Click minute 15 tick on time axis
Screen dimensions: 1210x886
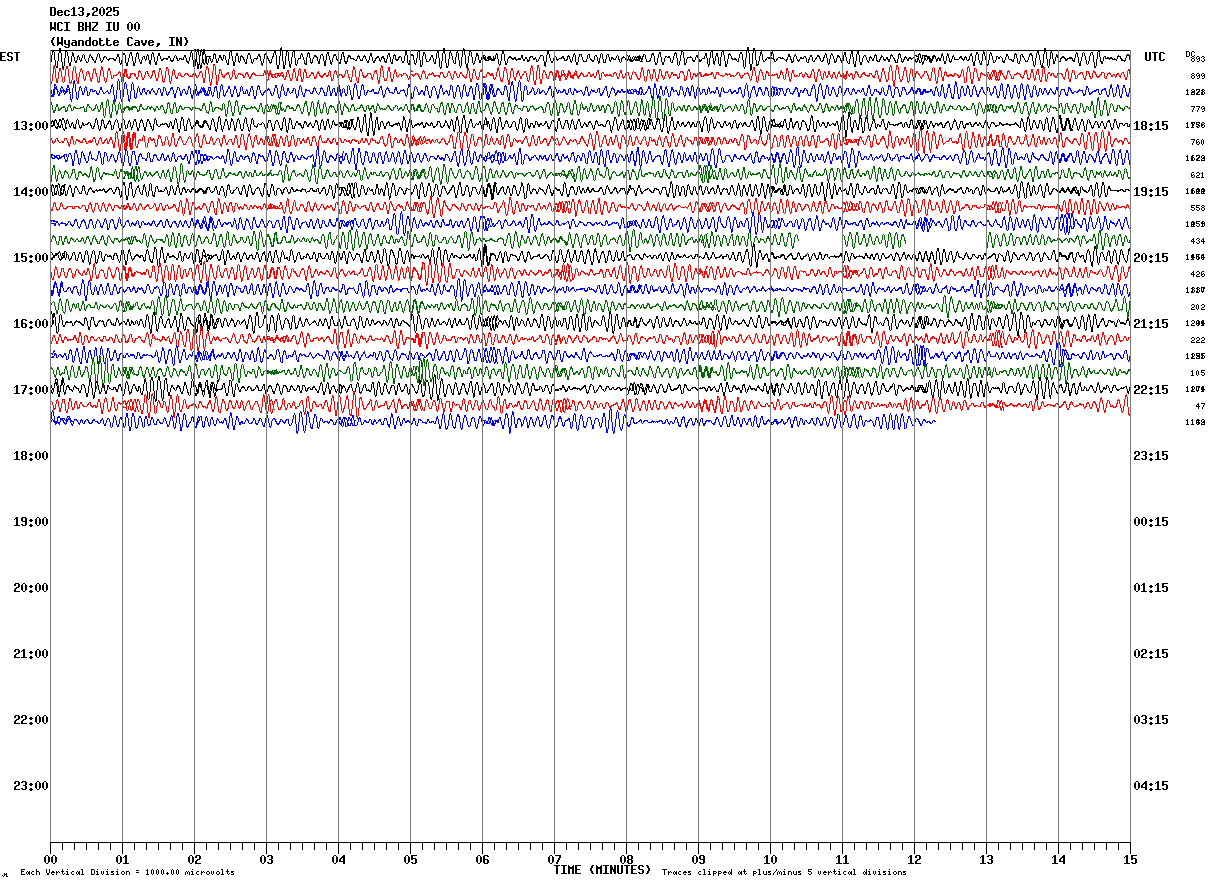pyautogui.click(x=1130, y=859)
